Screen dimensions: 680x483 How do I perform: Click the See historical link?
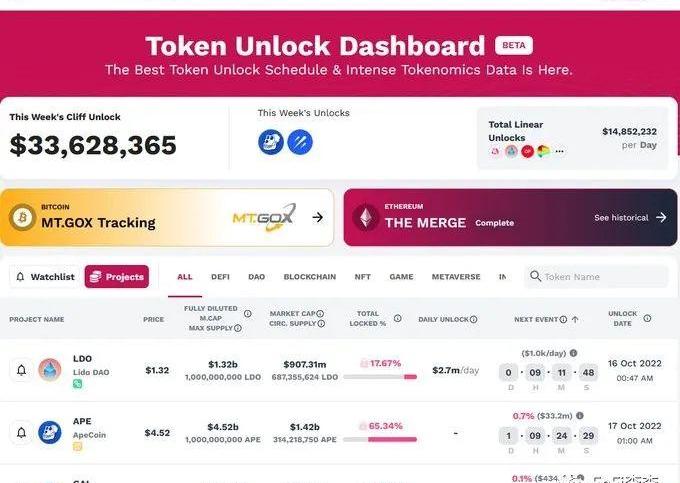629,217
